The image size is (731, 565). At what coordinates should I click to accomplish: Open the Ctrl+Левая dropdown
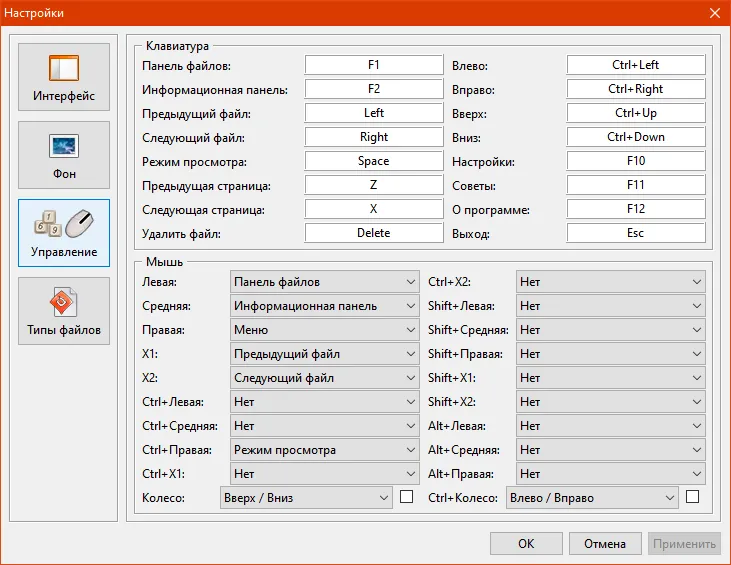pyautogui.click(x=324, y=402)
